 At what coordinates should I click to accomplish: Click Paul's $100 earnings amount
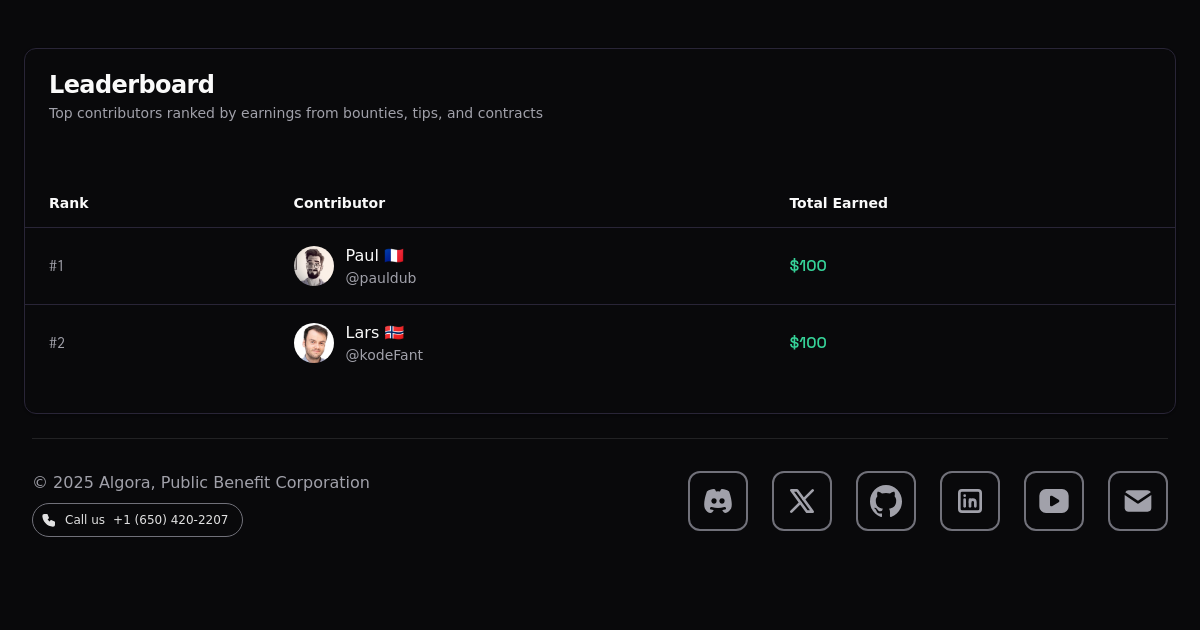[807, 265]
